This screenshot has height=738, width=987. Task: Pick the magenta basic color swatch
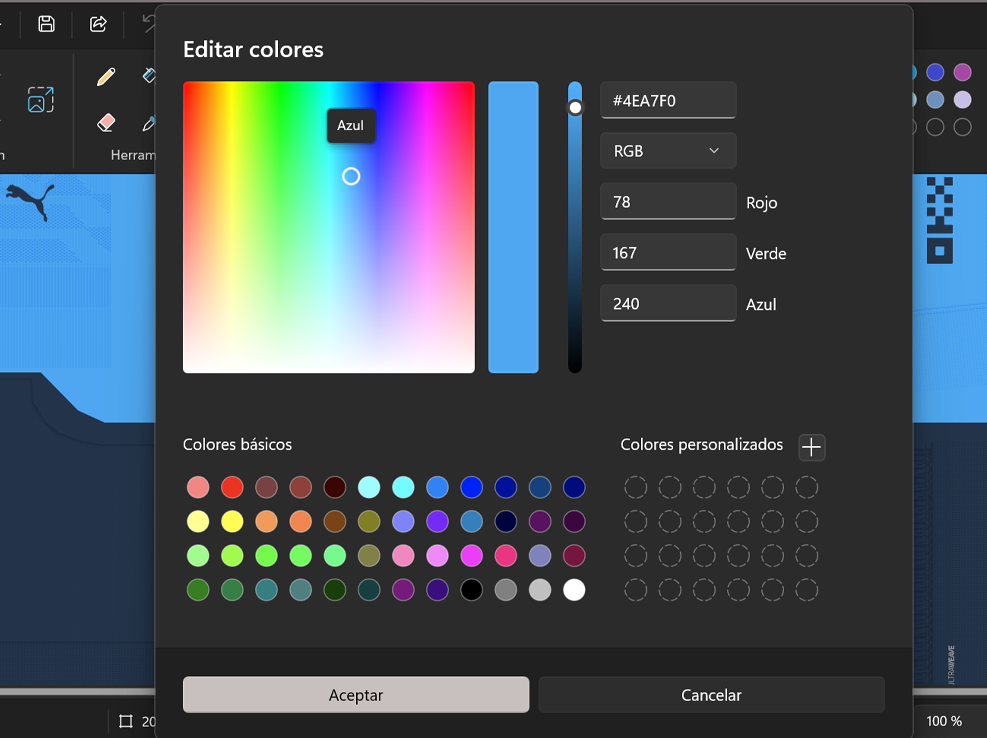[471, 555]
